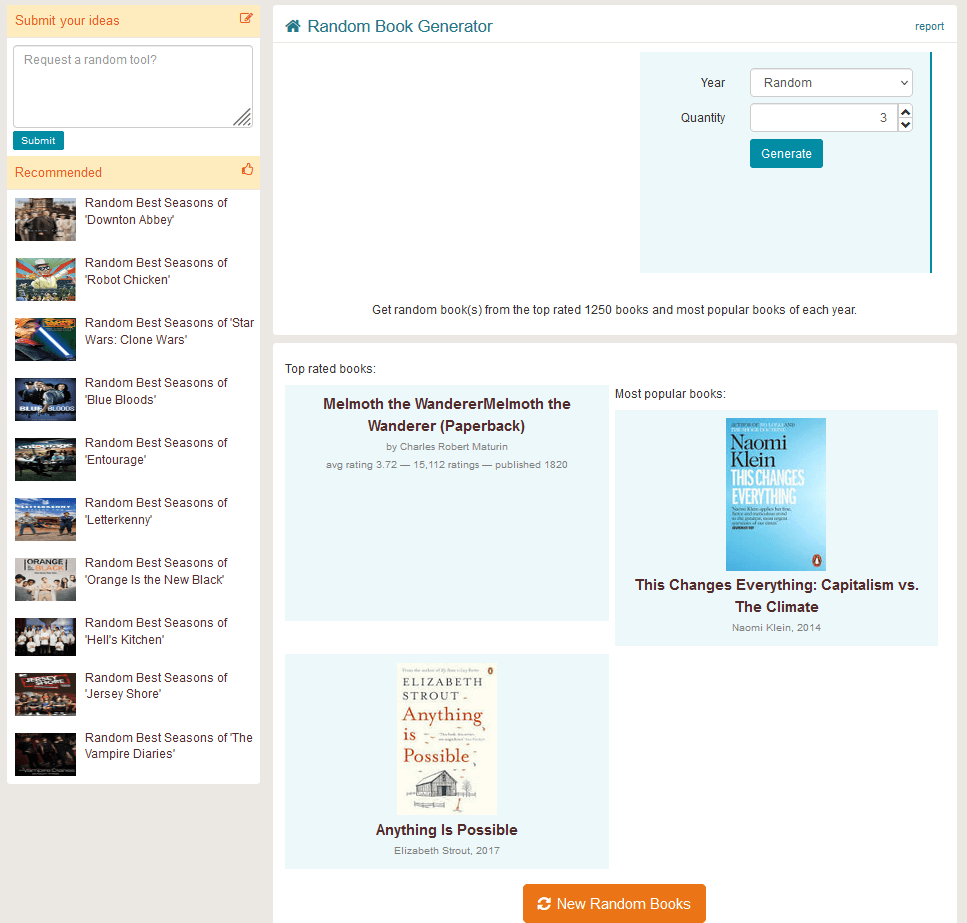
Task: Click the 'This Changes Everything: Capitalism vs. The Climate' title
Action: [776, 596]
